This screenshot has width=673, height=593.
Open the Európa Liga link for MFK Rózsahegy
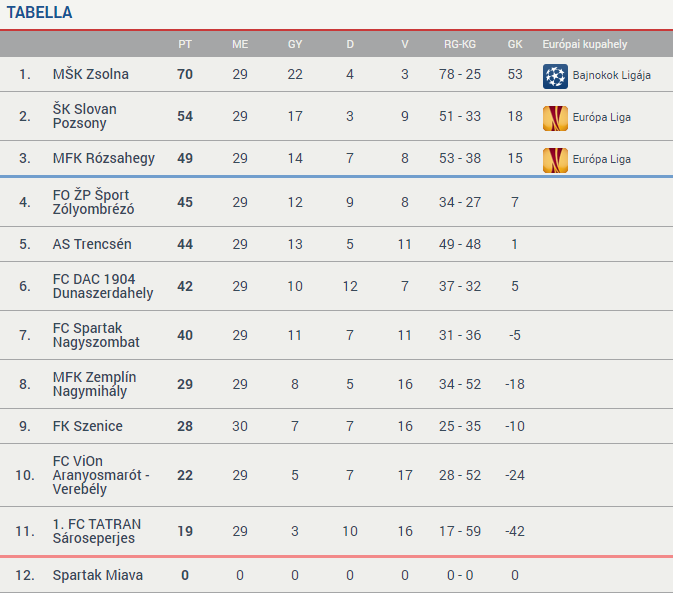tap(602, 160)
